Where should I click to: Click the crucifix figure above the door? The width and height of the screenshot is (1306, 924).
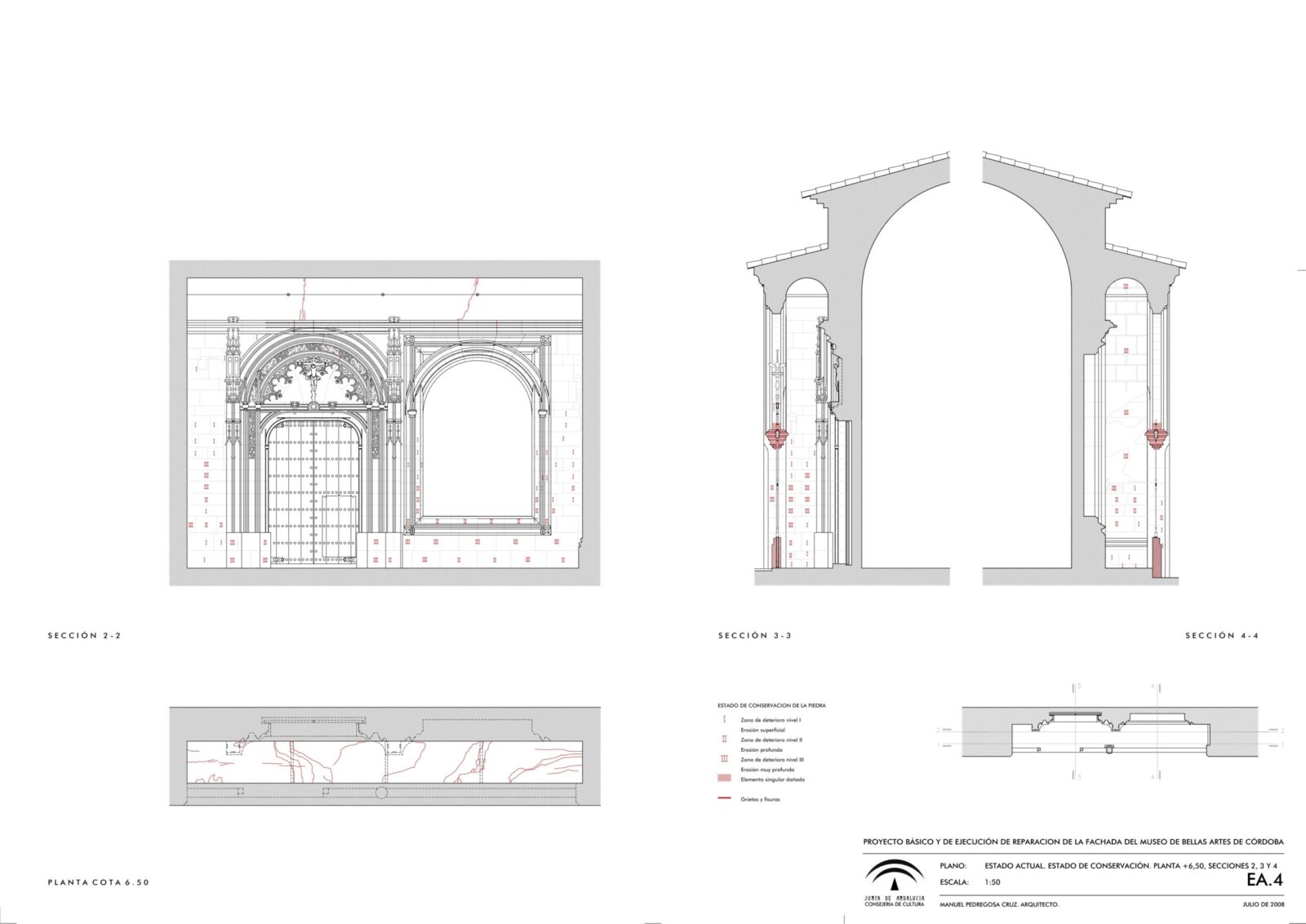tap(313, 371)
